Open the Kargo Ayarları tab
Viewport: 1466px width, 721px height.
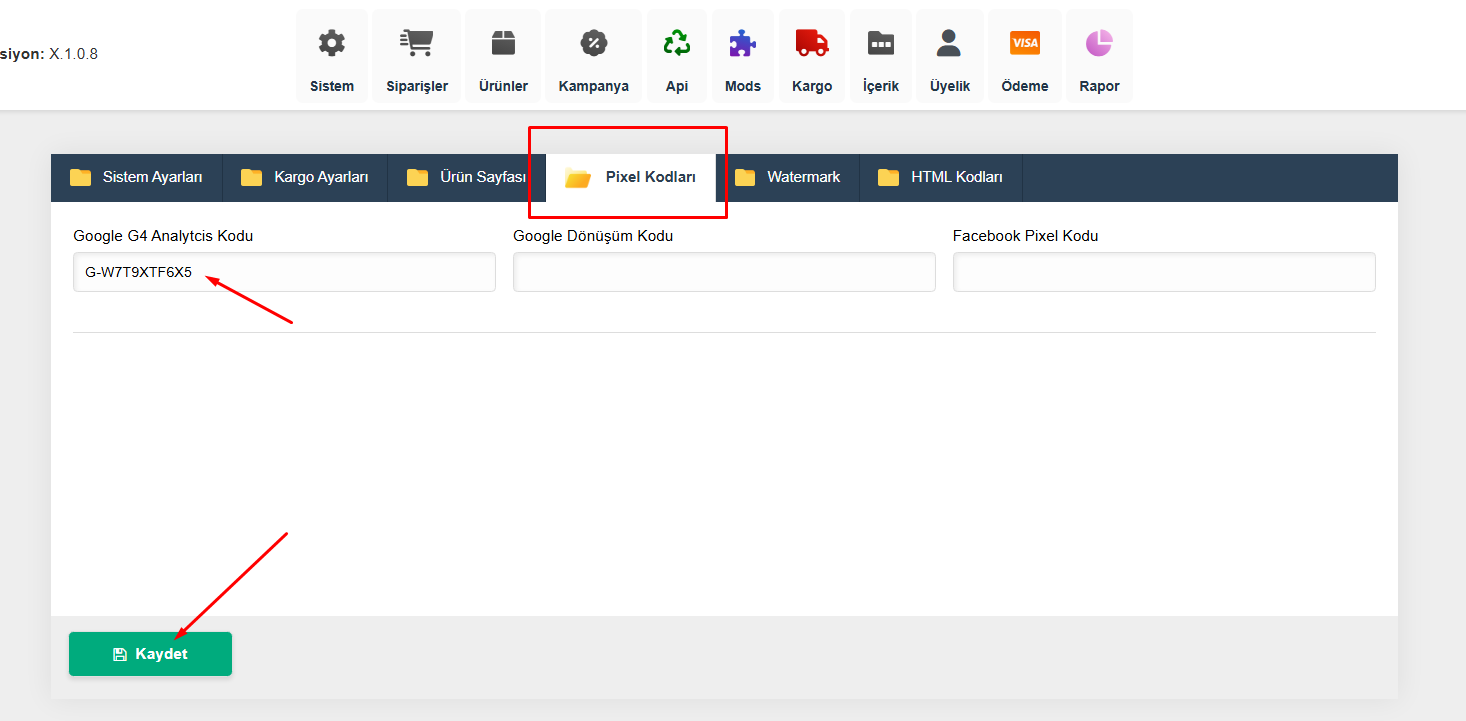[x=305, y=178]
